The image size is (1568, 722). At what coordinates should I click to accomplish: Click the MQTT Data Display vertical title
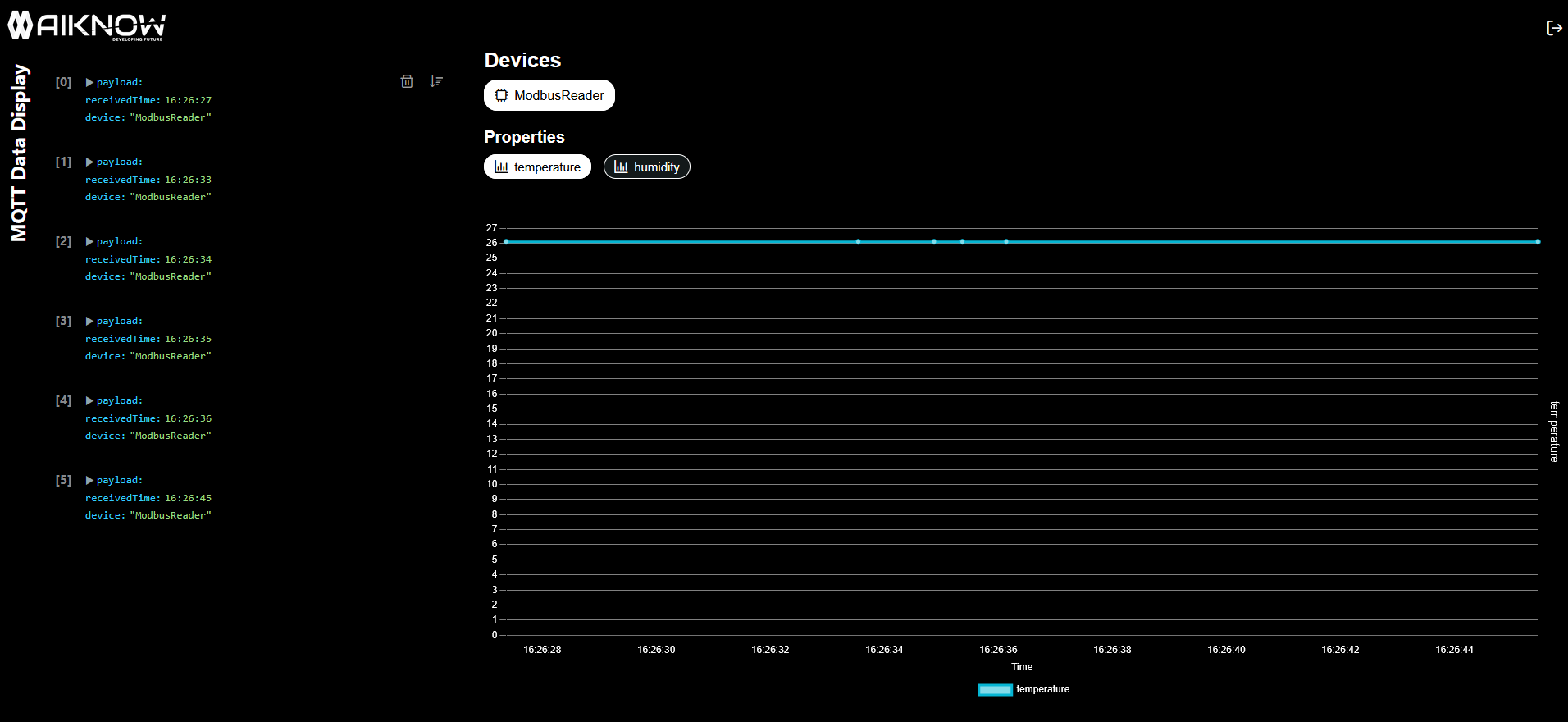[x=19, y=153]
